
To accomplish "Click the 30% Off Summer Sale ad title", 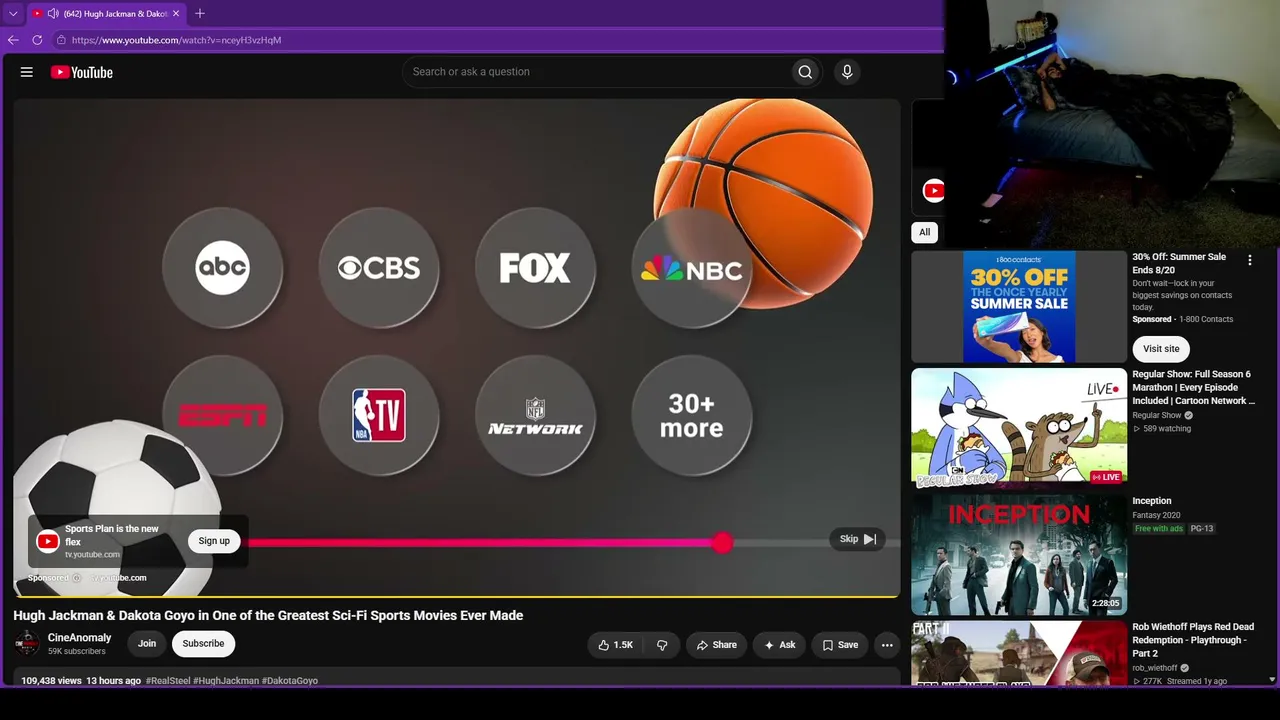I will pos(1179,264).
